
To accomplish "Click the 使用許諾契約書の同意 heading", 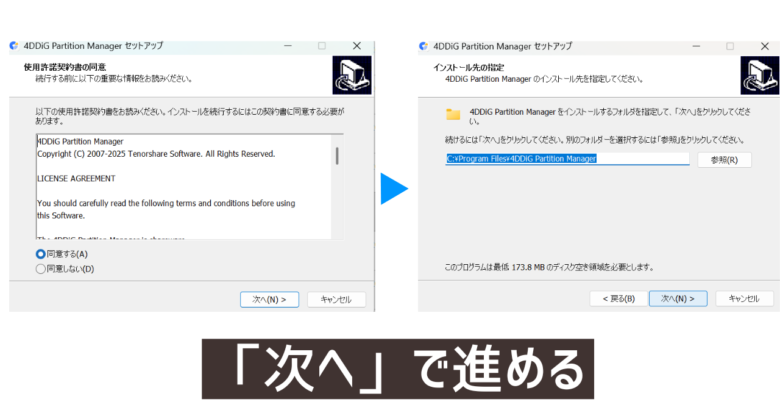I will pos(65,67).
